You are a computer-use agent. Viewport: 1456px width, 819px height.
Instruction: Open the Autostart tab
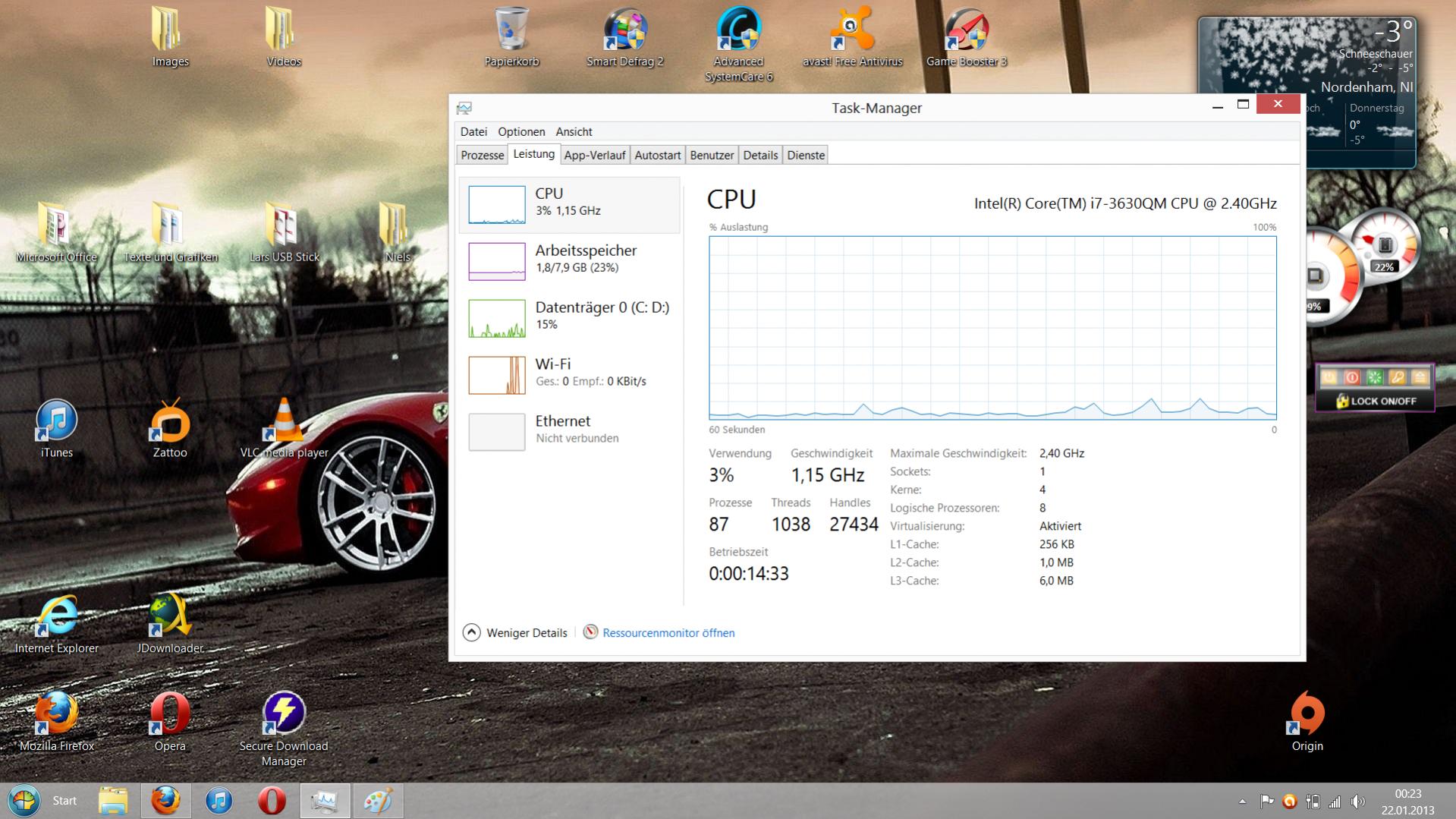(x=657, y=155)
